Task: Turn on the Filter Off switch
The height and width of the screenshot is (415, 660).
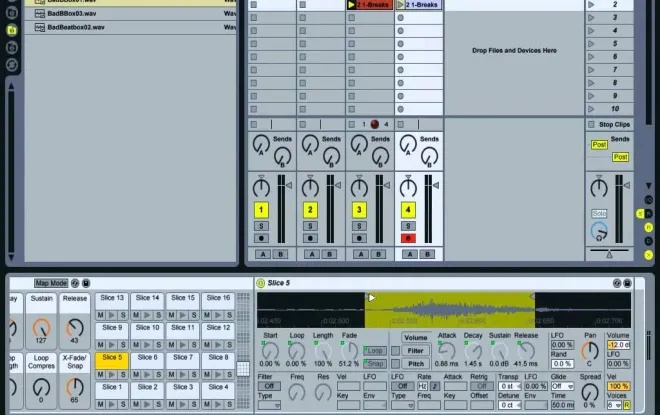Action: [269, 386]
